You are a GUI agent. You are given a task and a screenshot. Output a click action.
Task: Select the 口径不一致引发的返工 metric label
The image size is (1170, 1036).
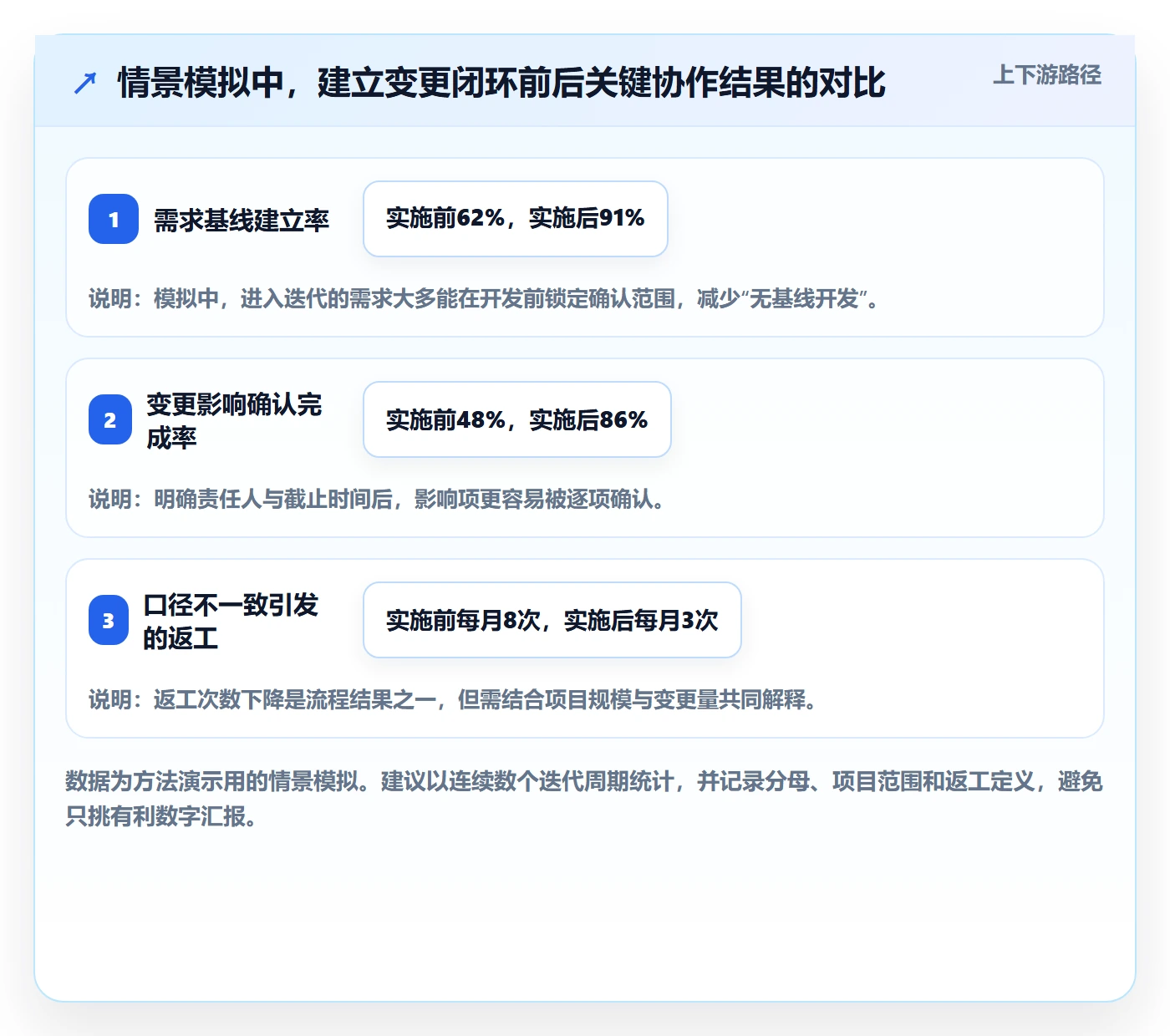[231, 621]
